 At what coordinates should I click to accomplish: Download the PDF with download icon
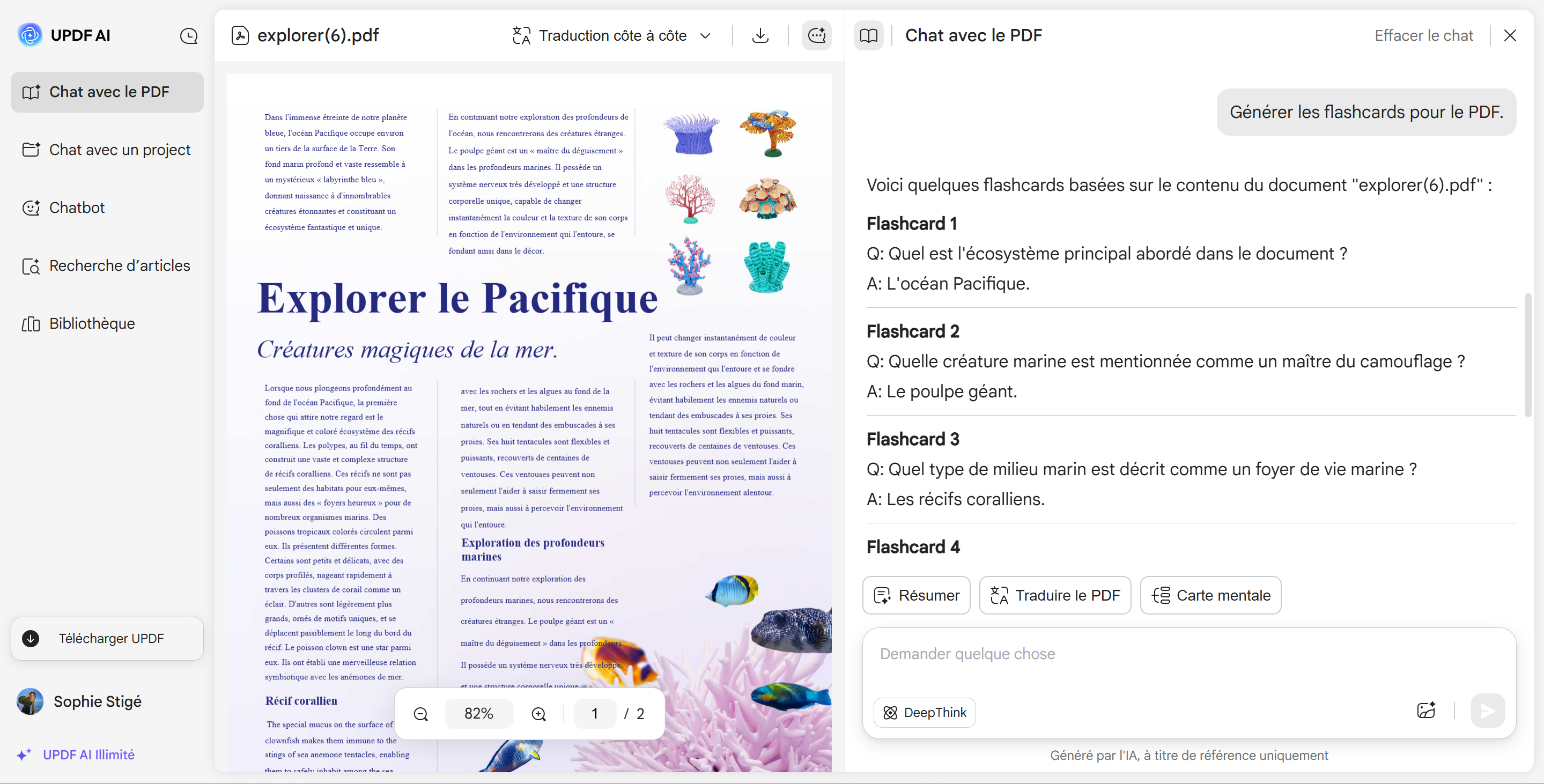760,36
